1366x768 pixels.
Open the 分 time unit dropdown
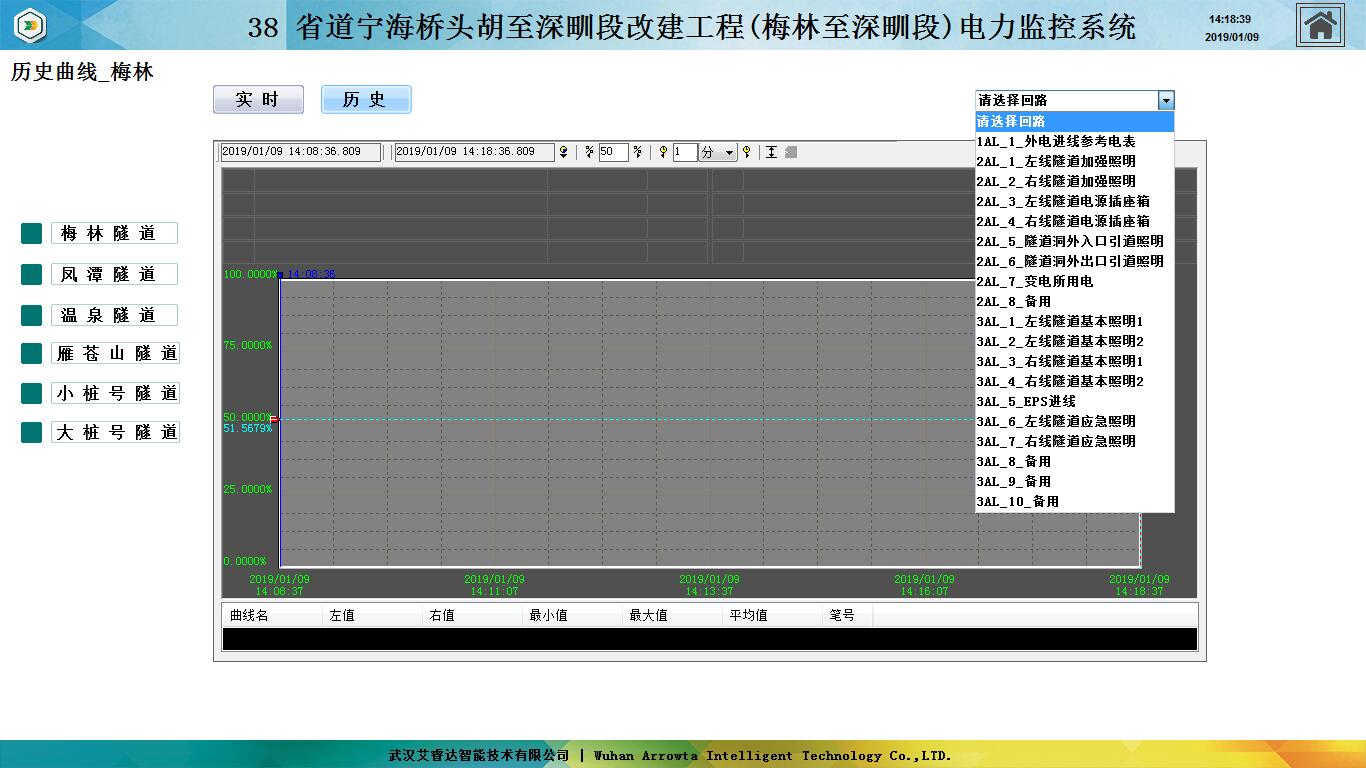pos(729,153)
